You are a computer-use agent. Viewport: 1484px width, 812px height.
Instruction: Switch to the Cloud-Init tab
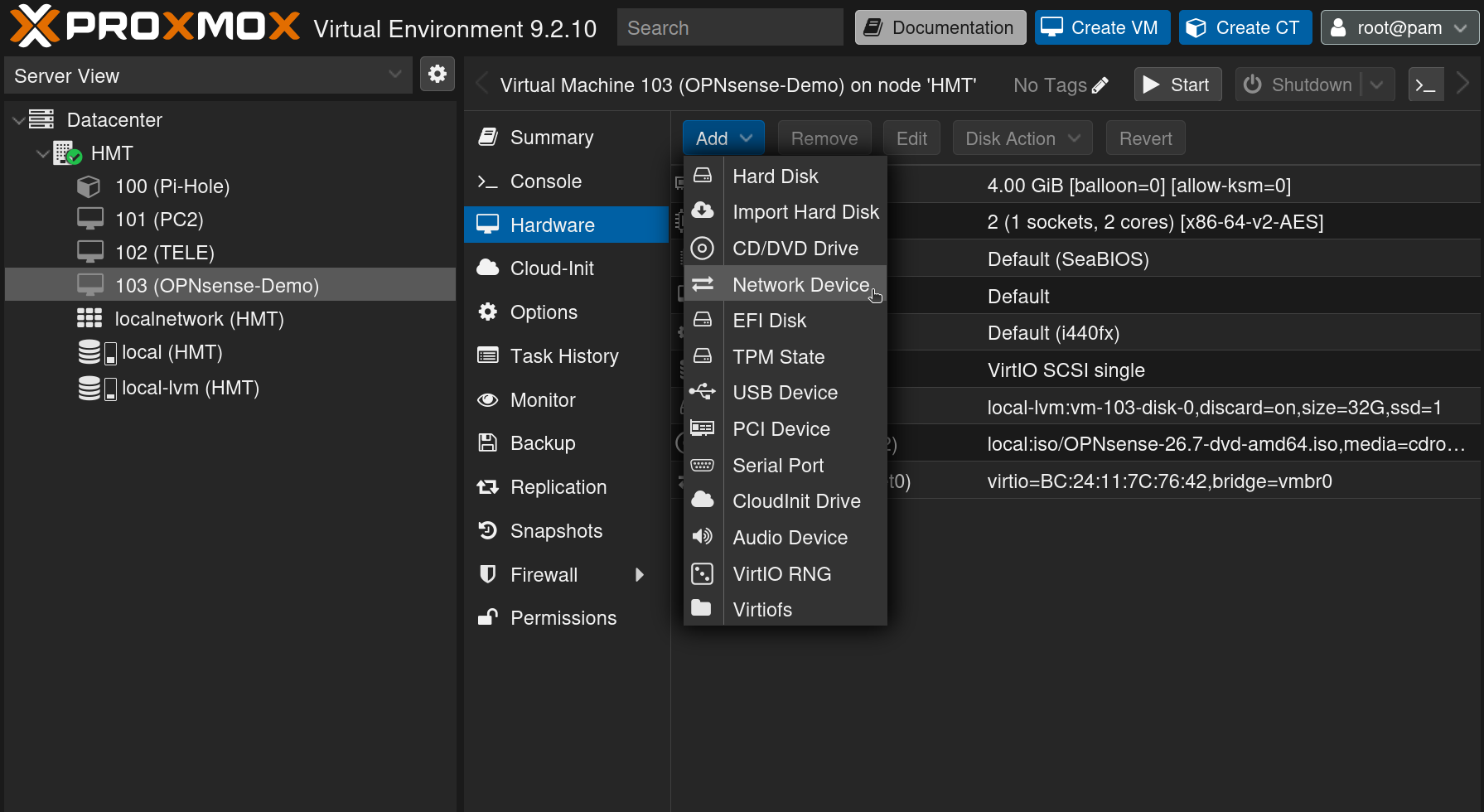[566, 268]
